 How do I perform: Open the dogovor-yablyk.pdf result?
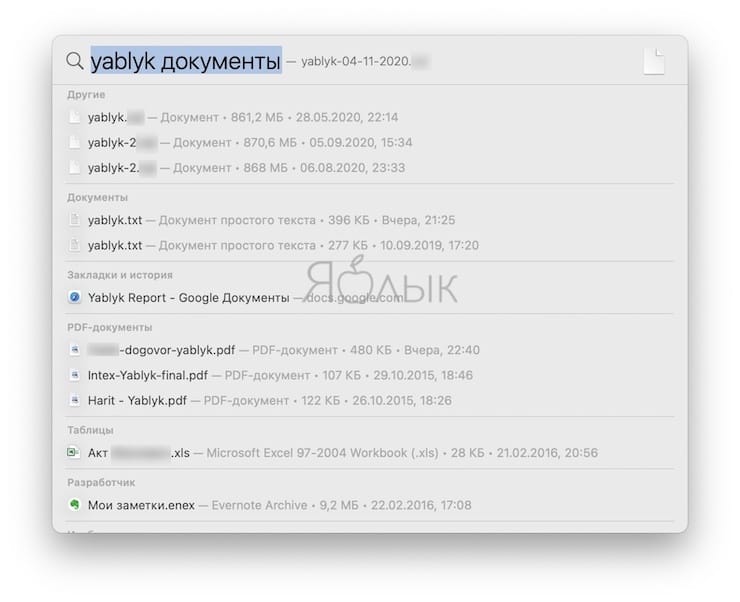(x=370, y=350)
